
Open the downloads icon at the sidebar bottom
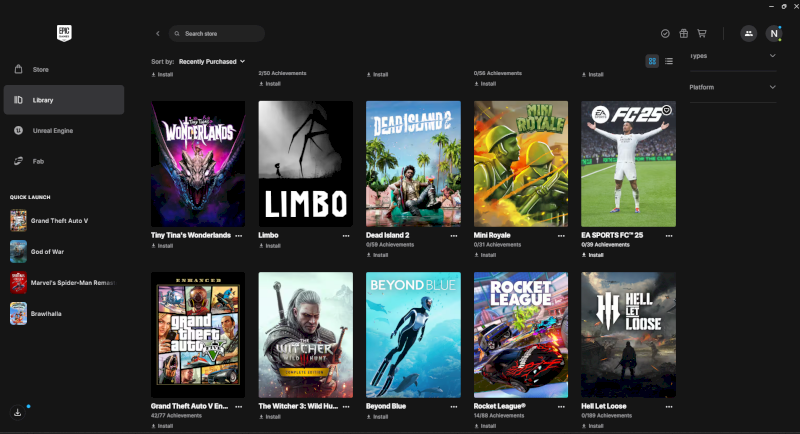tap(17, 413)
